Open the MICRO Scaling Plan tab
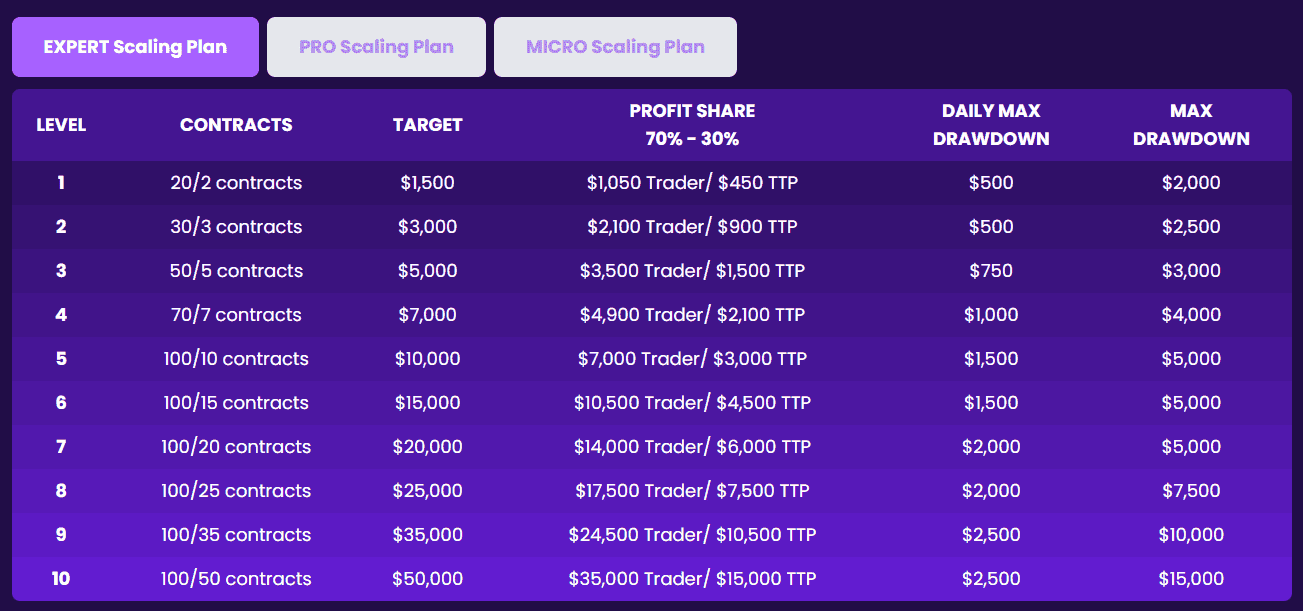The height and width of the screenshot is (611, 1303). pyautogui.click(x=615, y=47)
